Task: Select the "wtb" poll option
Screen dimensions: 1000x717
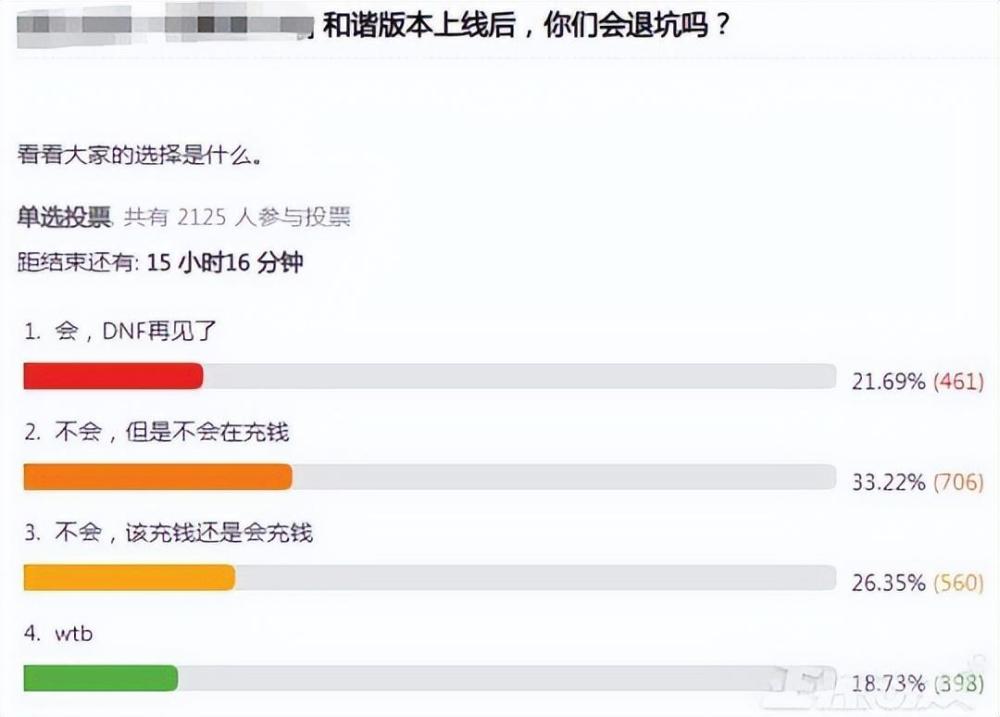Action: pos(58,633)
